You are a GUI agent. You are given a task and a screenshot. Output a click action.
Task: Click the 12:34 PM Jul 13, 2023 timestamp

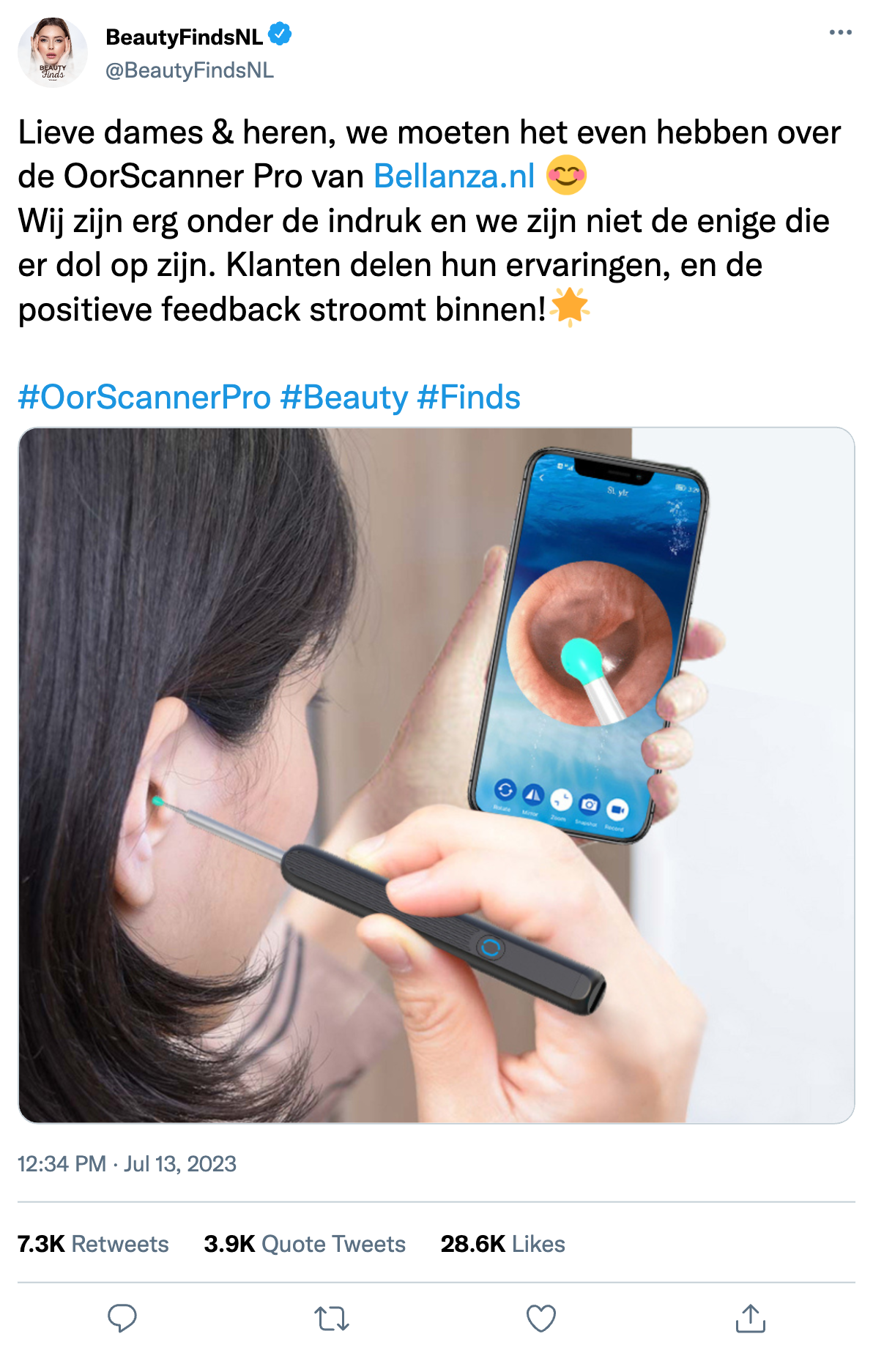point(127,1164)
